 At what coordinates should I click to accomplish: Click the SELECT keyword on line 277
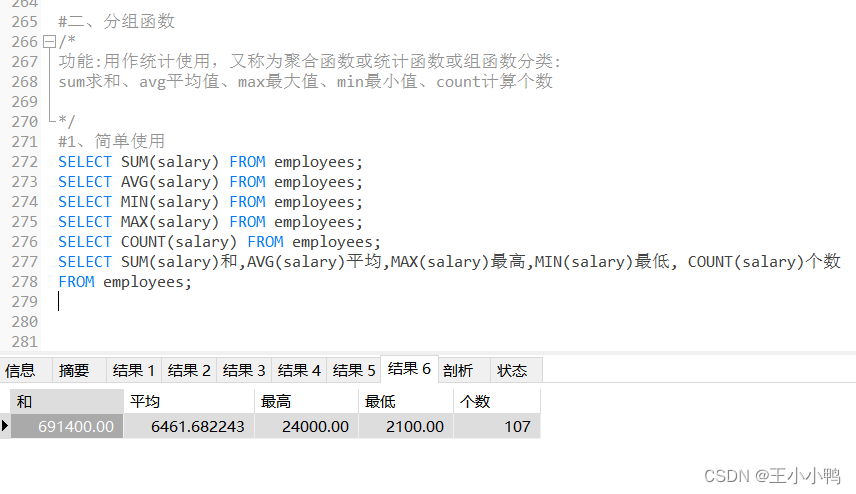tap(85, 261)
